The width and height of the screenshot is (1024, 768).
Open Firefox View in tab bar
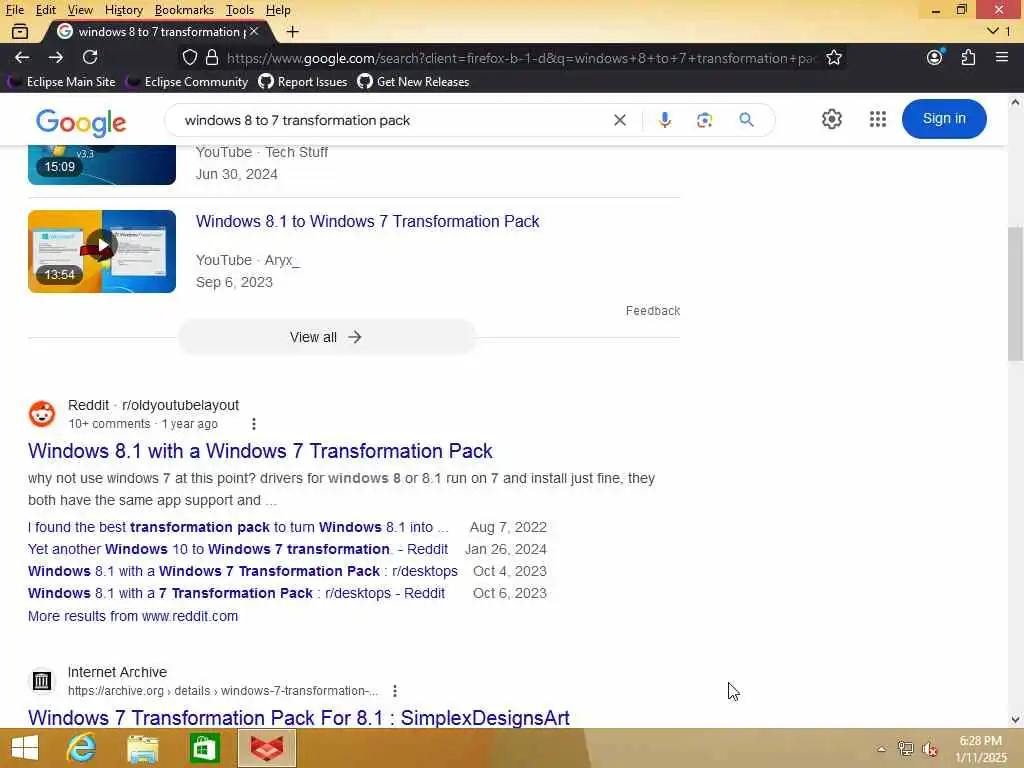tap(20, 31)
